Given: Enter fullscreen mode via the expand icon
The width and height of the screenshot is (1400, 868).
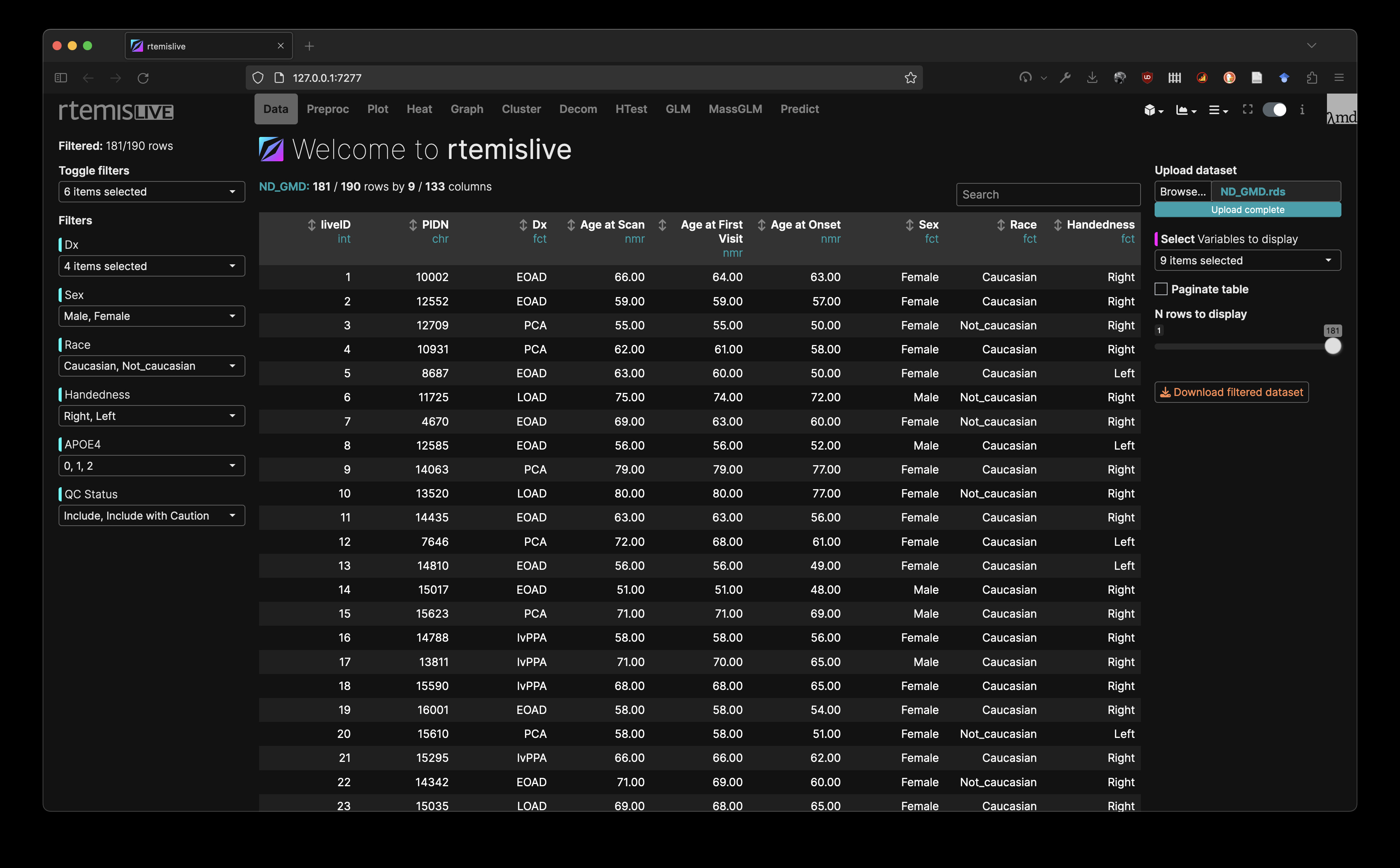Looking at the screenshot, I should [1248, 110].
